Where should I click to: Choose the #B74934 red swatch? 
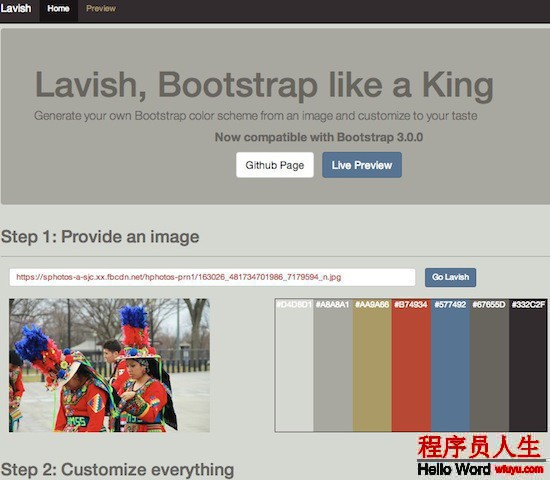[411, 365]
